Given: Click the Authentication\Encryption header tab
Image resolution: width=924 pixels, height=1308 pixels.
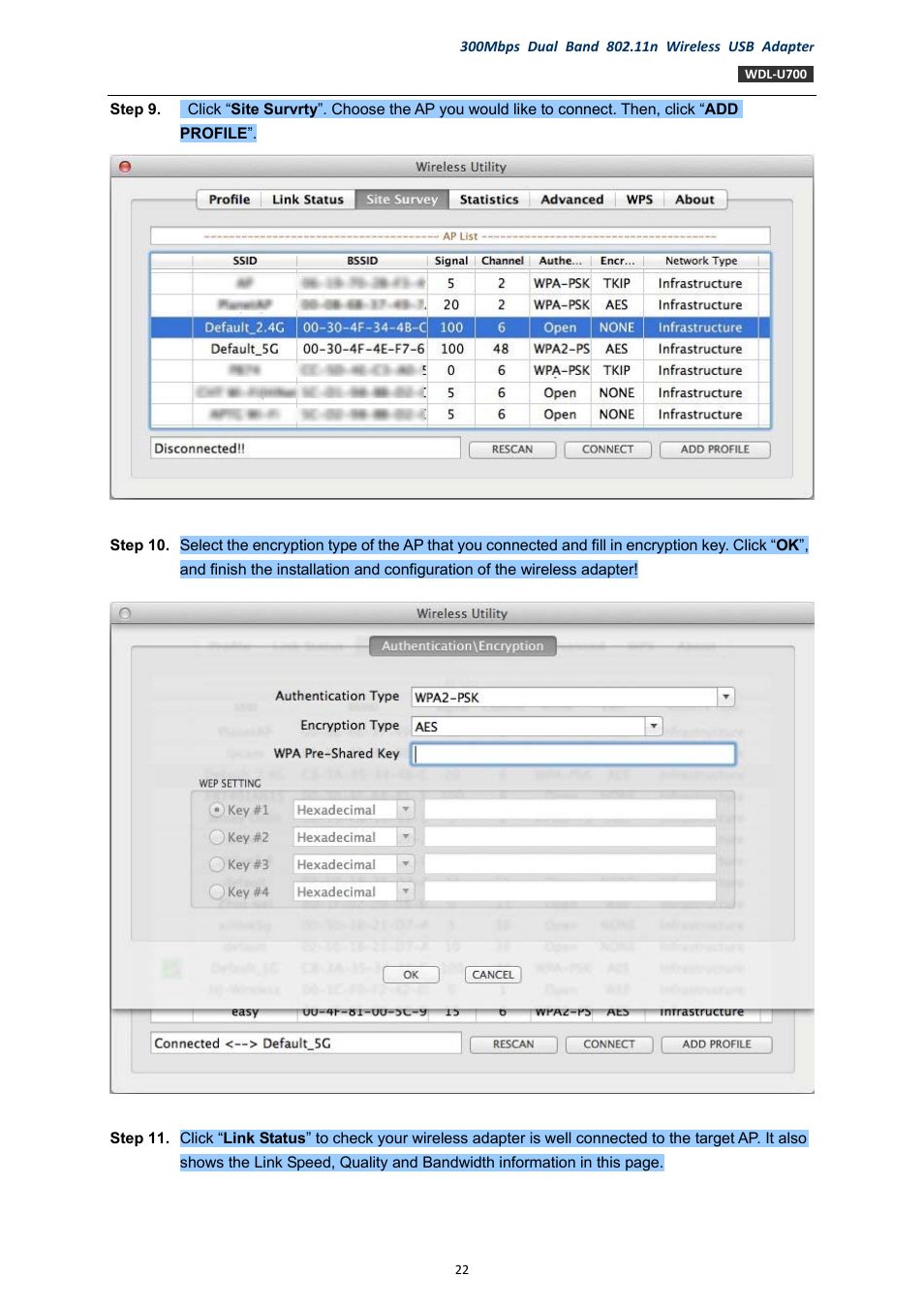Looking at the screenshot, I should (463, 646).
